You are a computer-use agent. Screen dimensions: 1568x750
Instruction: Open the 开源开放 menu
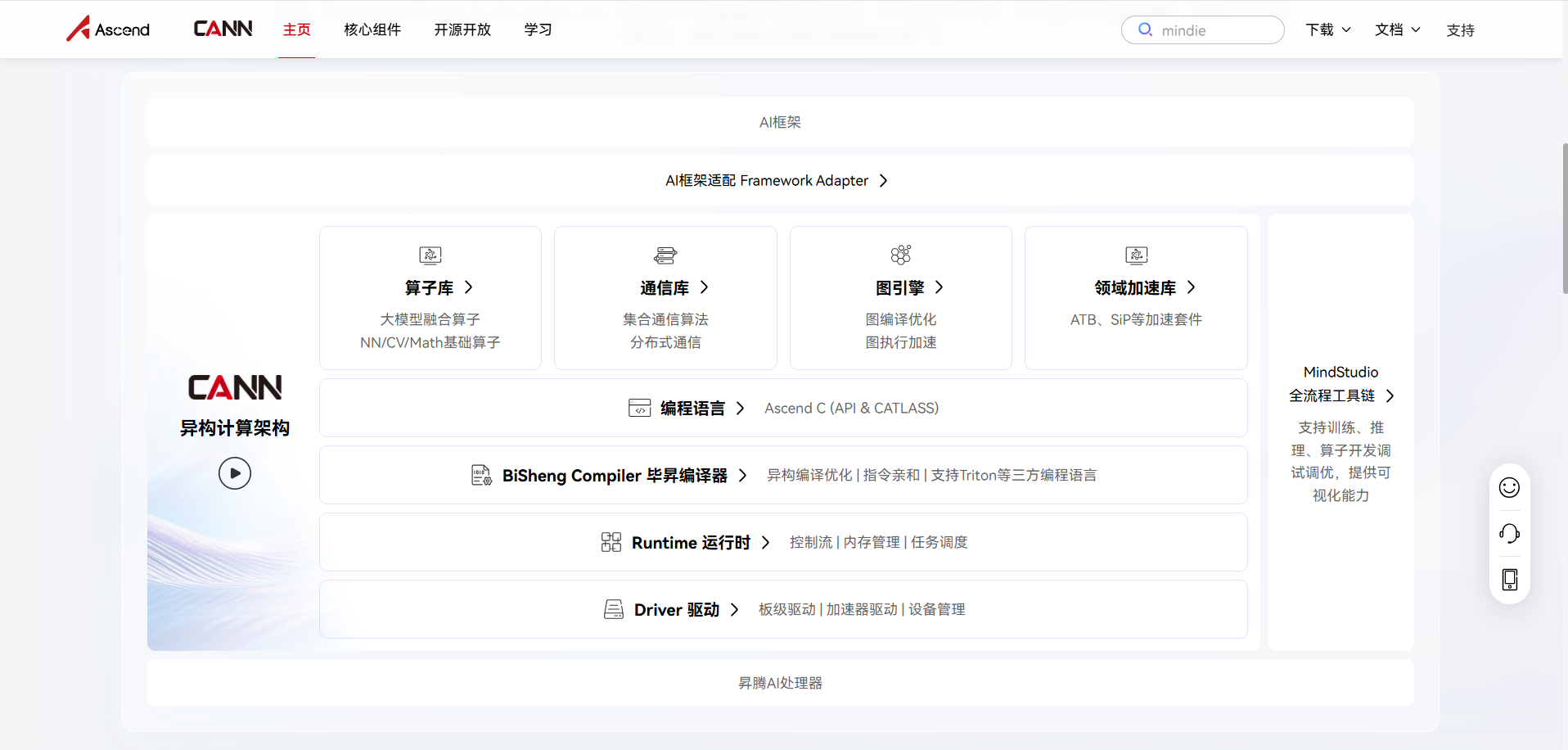click(462, 29)
